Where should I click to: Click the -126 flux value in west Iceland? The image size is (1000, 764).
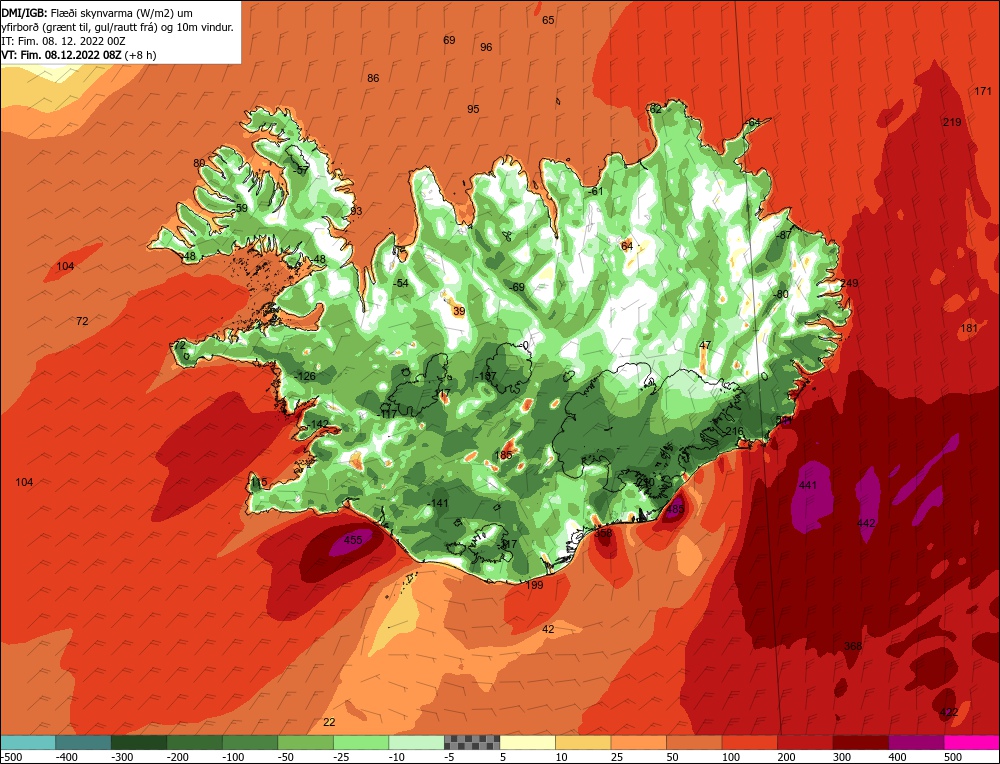(305, 376)
